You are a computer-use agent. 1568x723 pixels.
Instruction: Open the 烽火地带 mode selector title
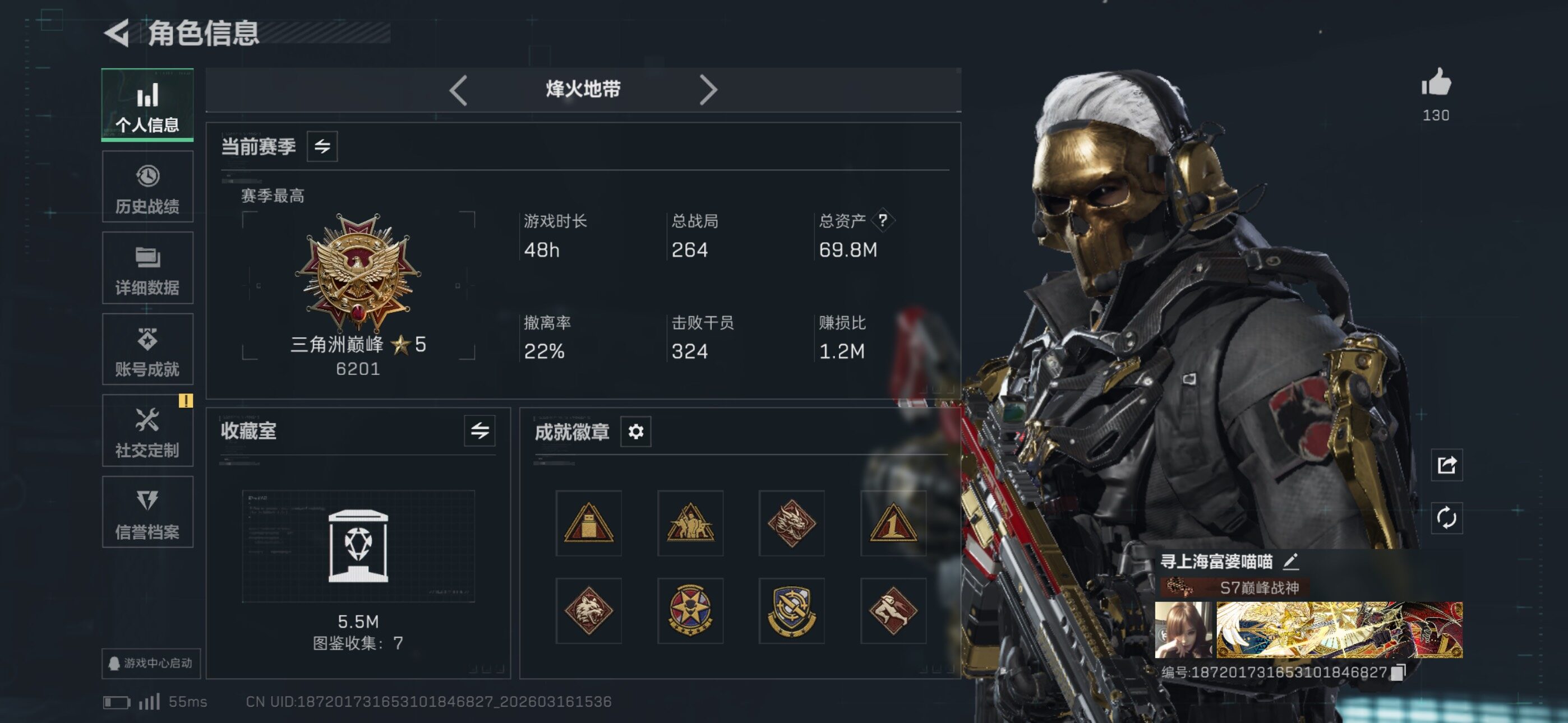point(583,90)
